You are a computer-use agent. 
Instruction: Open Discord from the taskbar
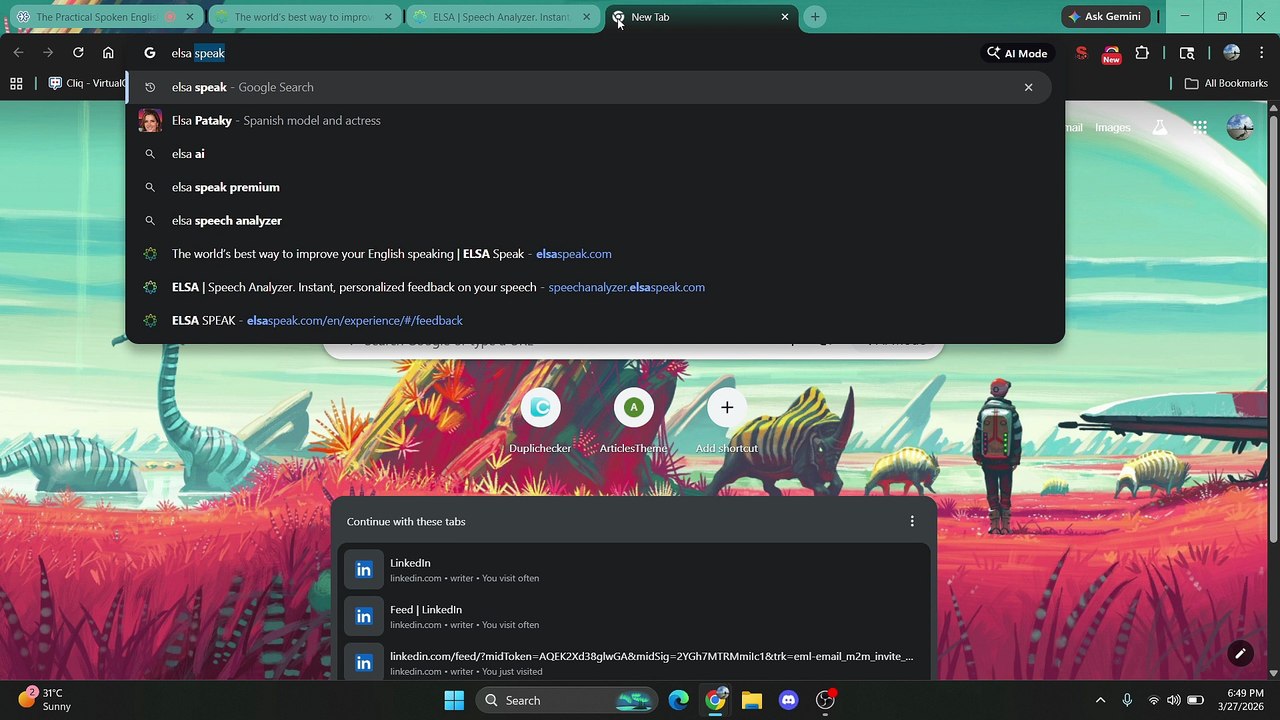(789, 700)
